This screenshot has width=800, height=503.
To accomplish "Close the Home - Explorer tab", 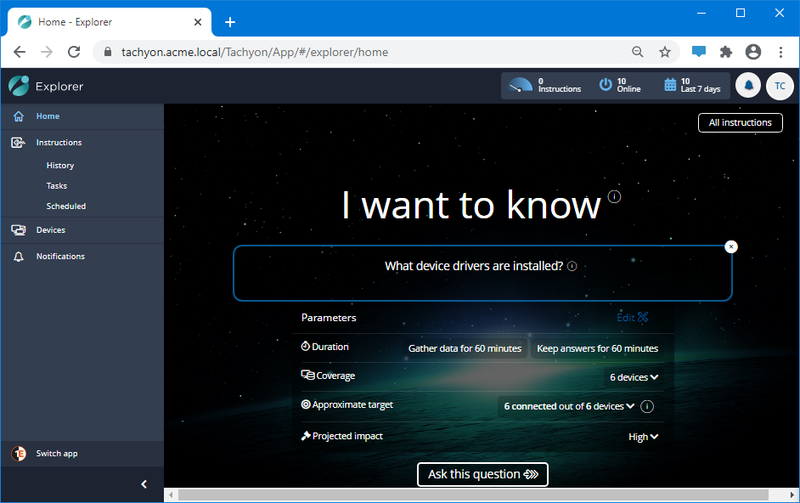I will click(198, 22).
